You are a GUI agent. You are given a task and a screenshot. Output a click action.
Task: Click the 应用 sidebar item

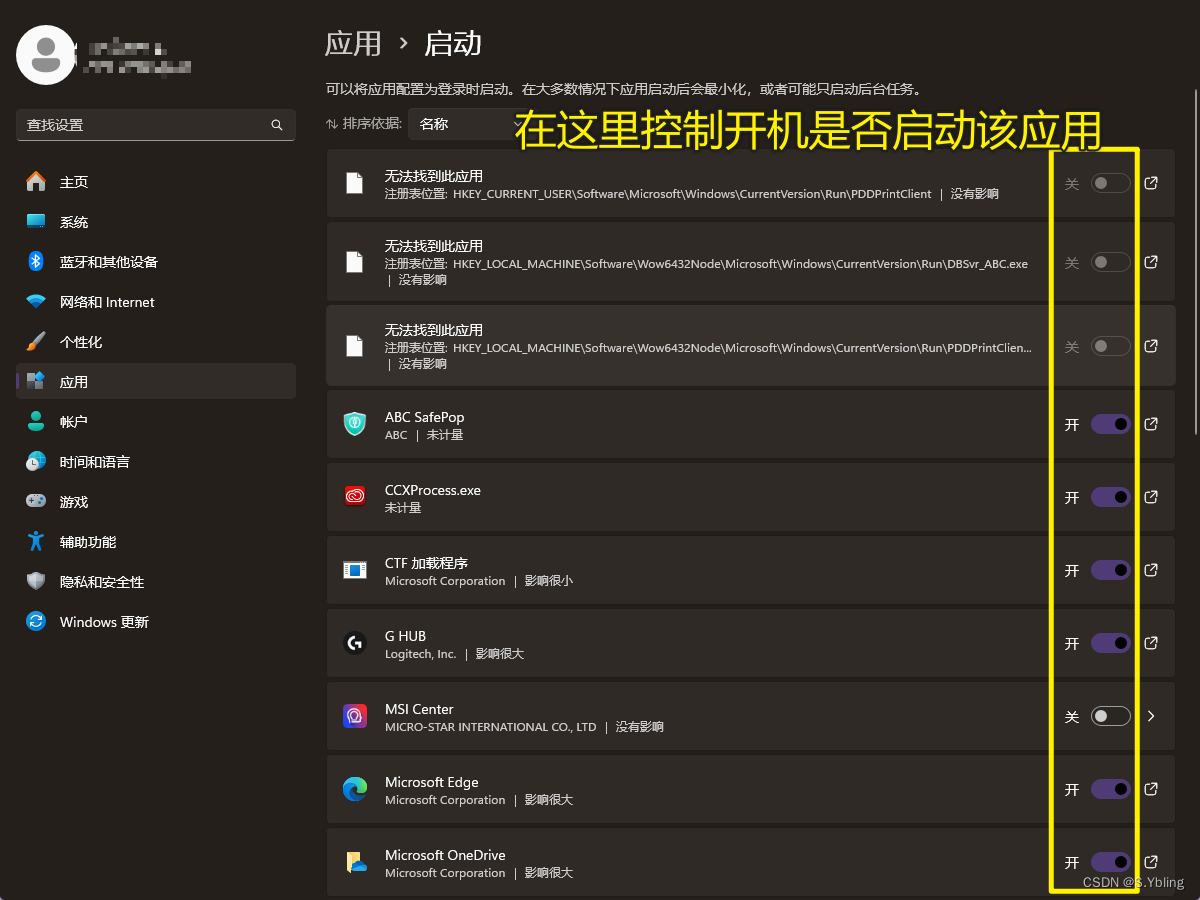[156, 382]
